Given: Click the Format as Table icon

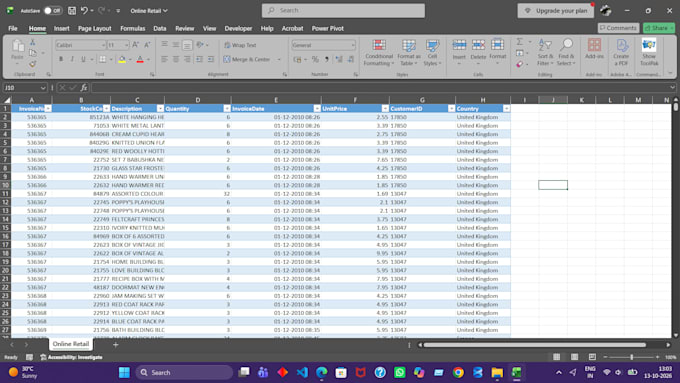Looking at the screenshot, I should pos(409,45).
